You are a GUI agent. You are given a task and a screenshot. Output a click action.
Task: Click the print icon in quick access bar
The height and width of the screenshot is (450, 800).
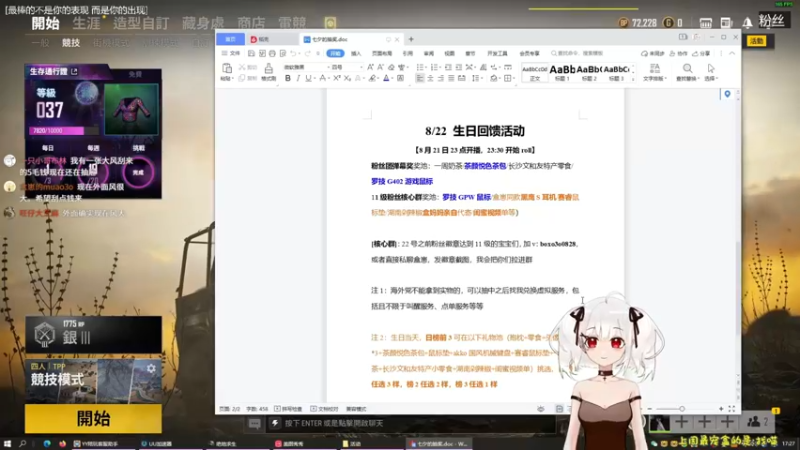pos(272,54)
